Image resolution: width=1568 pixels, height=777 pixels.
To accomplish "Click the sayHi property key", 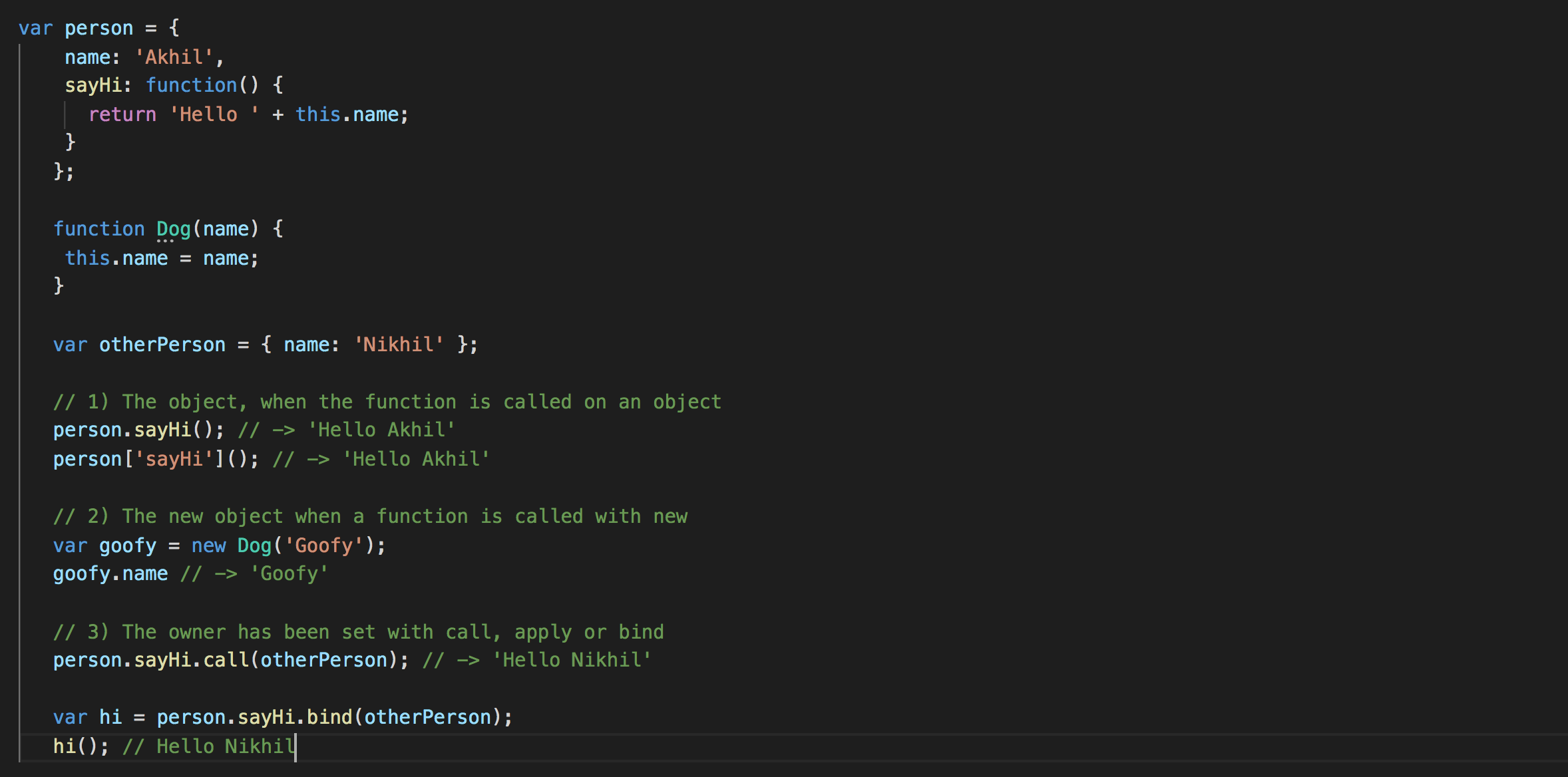I will click(x=93, y=85).
